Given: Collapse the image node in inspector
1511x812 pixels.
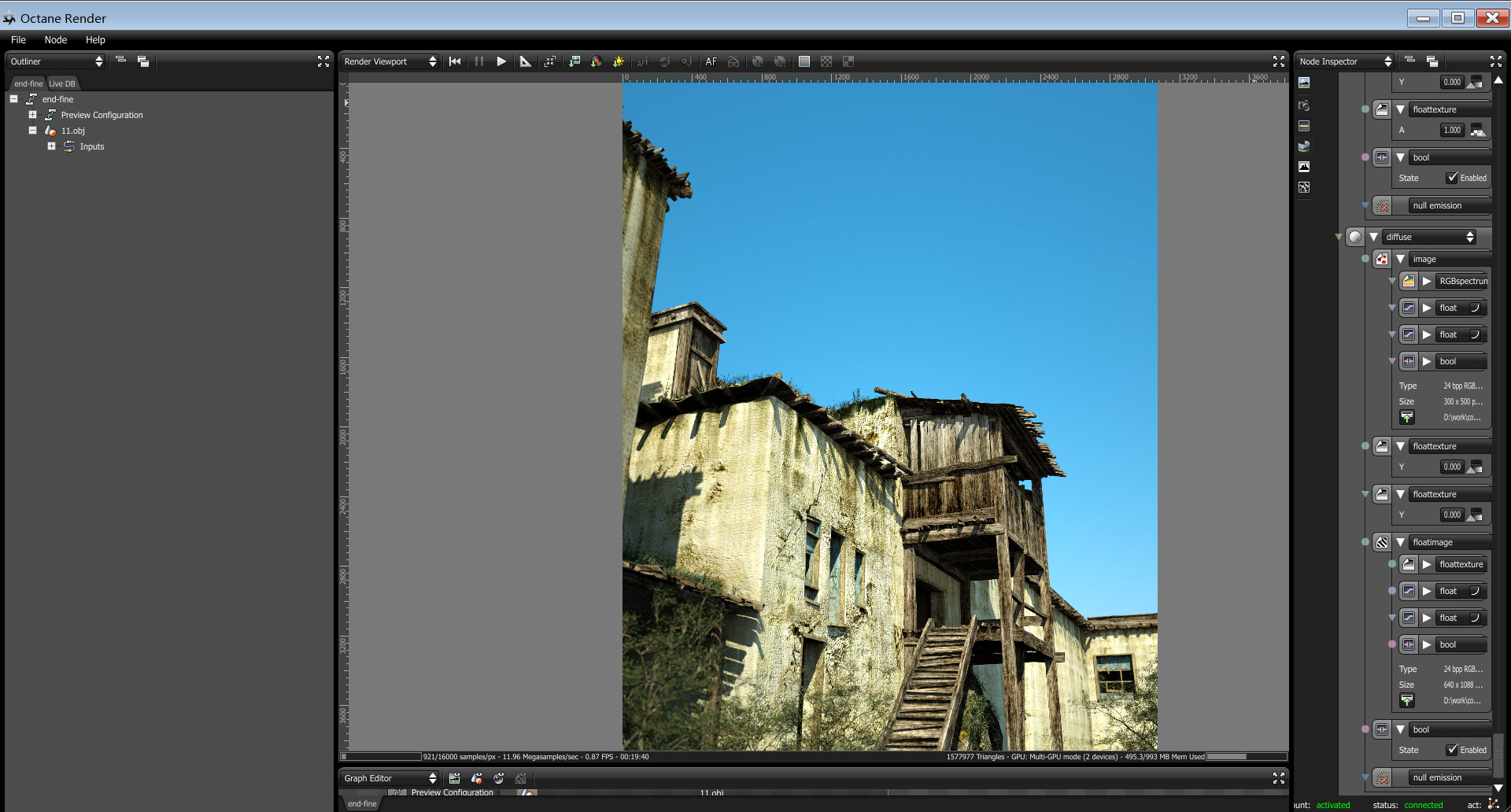Looking at the screenshot, I should point(1400,259).
